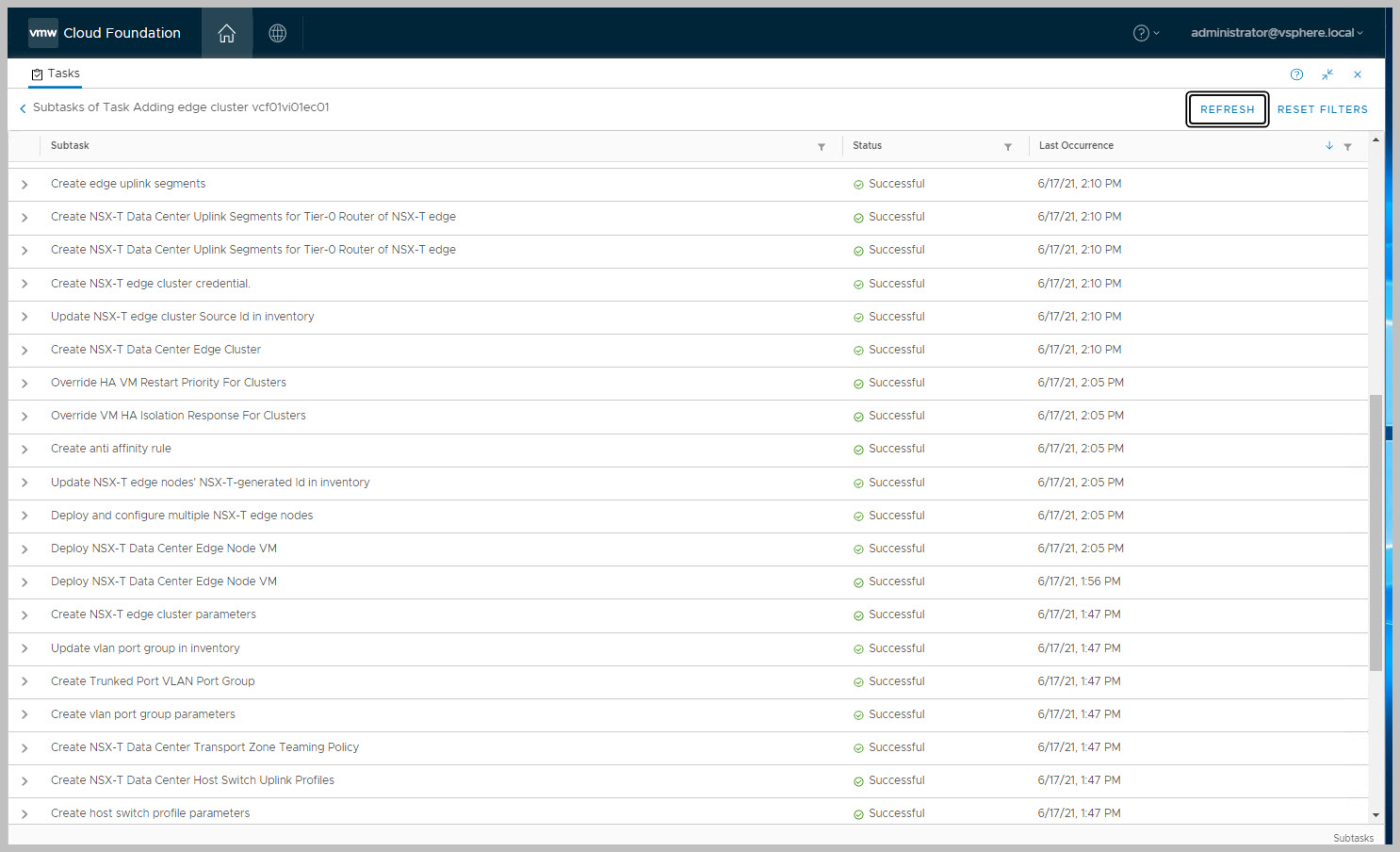Viewport: 1400px width, 852px height.
Task: Expand the Create edge uplink segments row
Action: pos(24,185)
